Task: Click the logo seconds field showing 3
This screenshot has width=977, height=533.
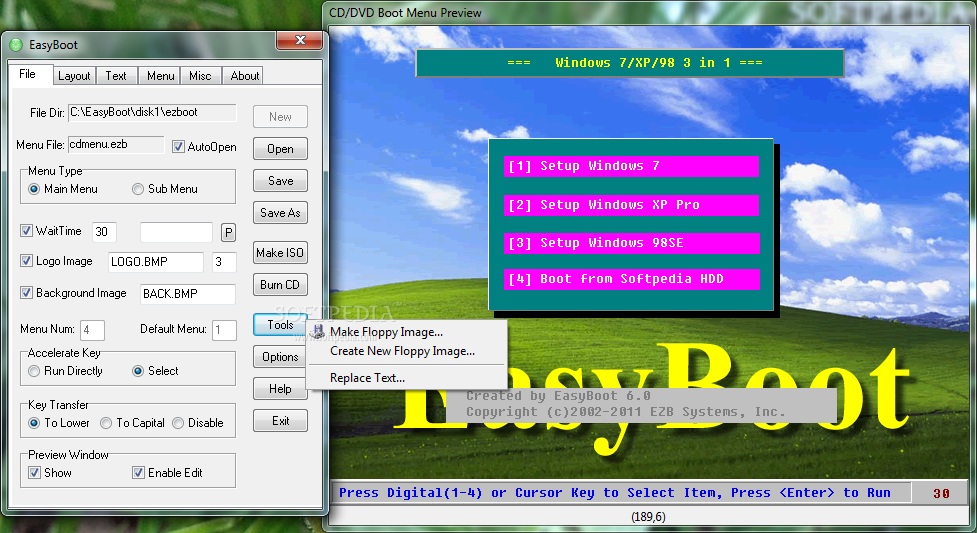Action: 224,262
